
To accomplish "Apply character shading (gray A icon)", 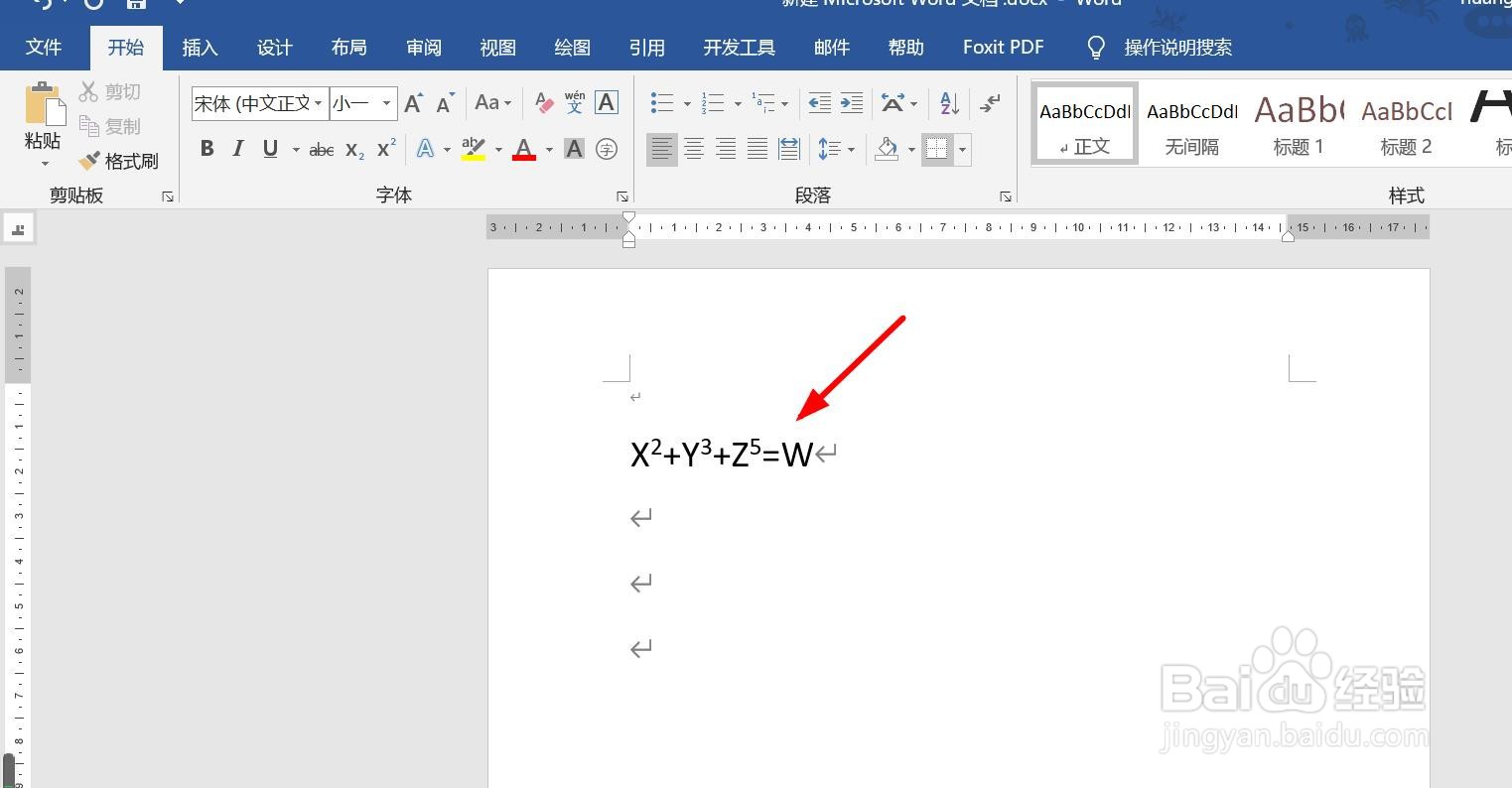I will click(574, 149).
